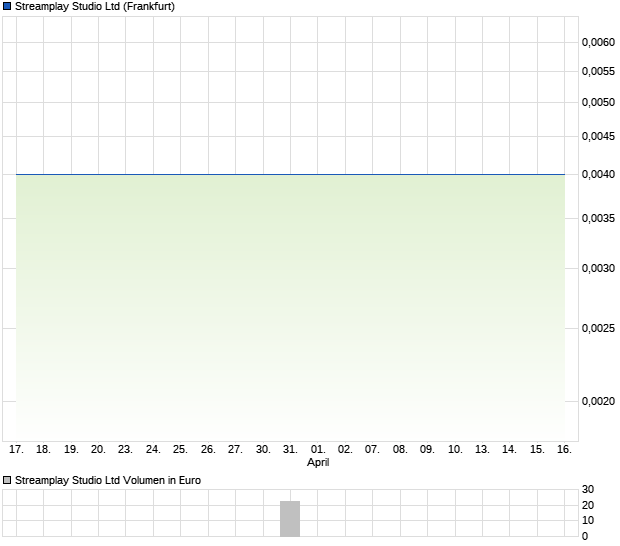Click the '13.' date label
This screenshot has width=620, height=546.
[x=482, y=449]
